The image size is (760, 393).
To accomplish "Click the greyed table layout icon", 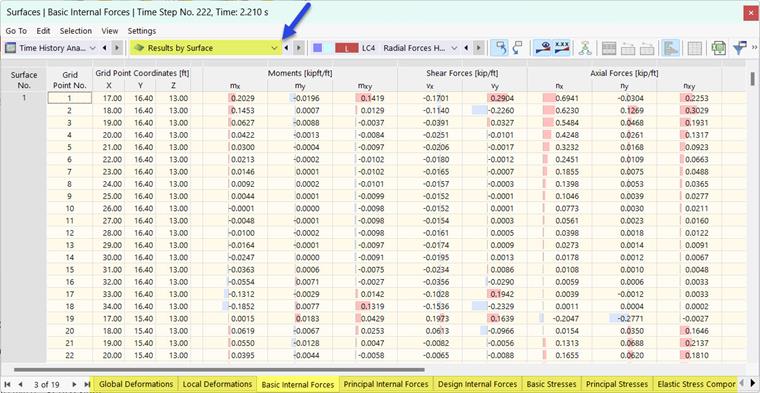I will pos(609,48).
